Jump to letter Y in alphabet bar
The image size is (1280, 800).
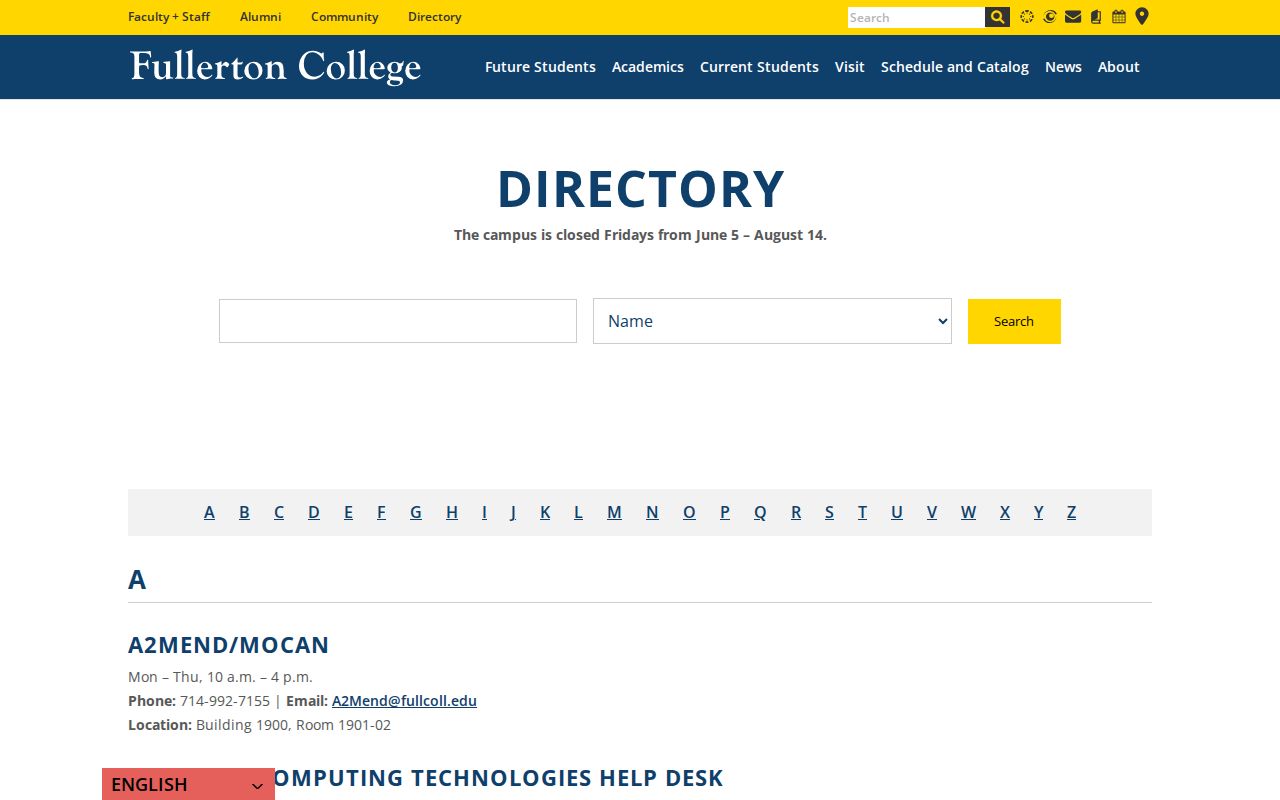[x=1038, y=512]
